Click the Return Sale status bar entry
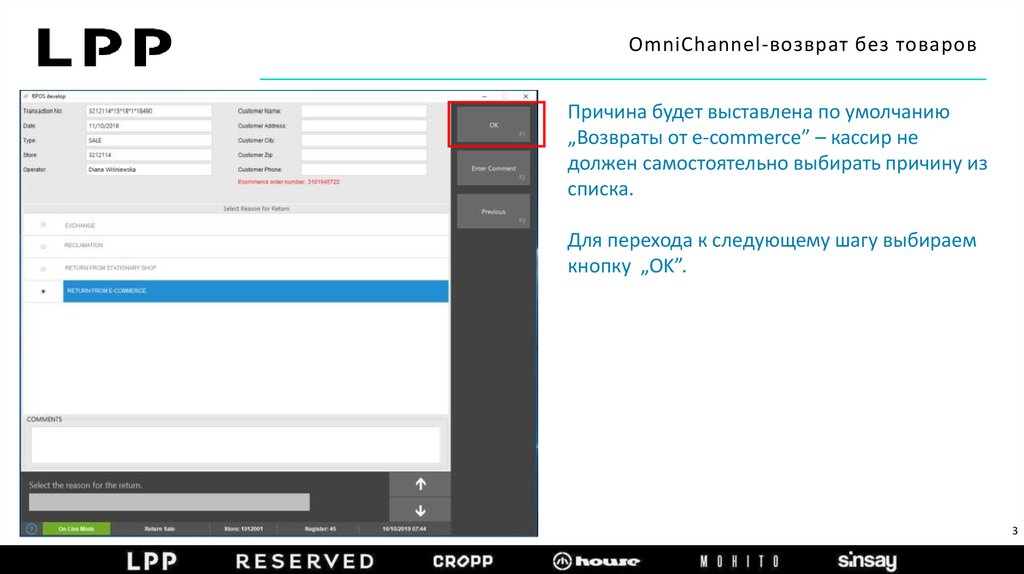Image resolution: width=1024 pixels, height=574 pixels. [x=159, y=529]
